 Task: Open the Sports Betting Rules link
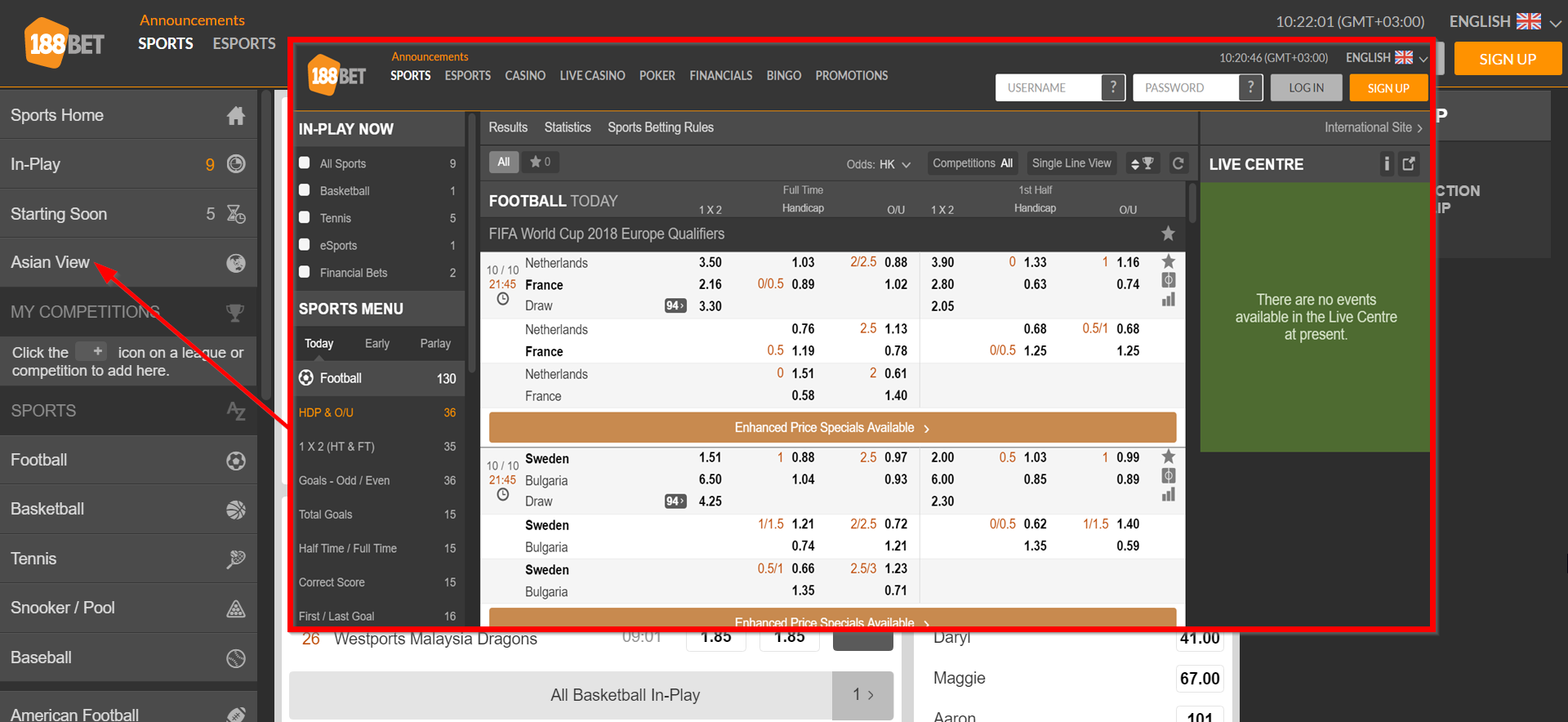tap(661, 127)
